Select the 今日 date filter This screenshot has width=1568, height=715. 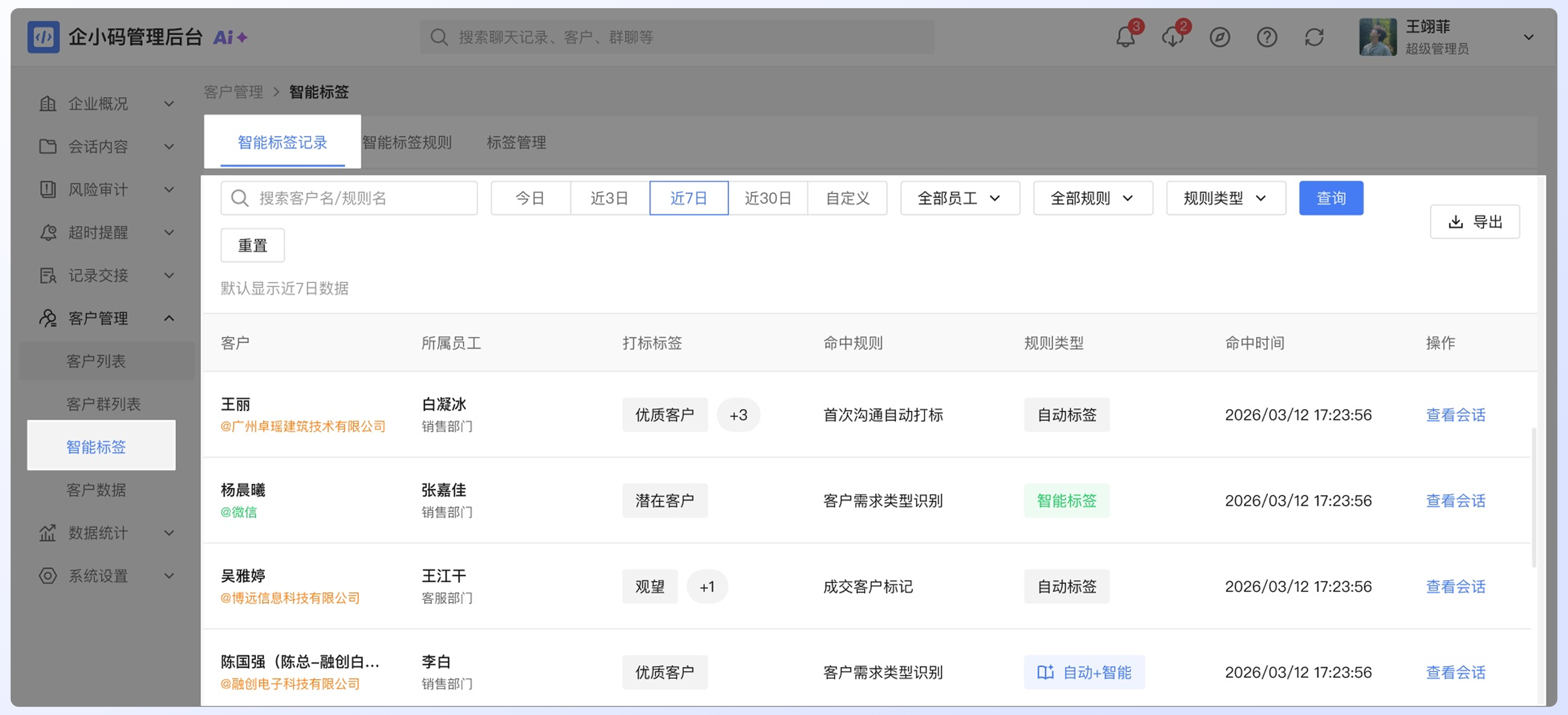530,198
